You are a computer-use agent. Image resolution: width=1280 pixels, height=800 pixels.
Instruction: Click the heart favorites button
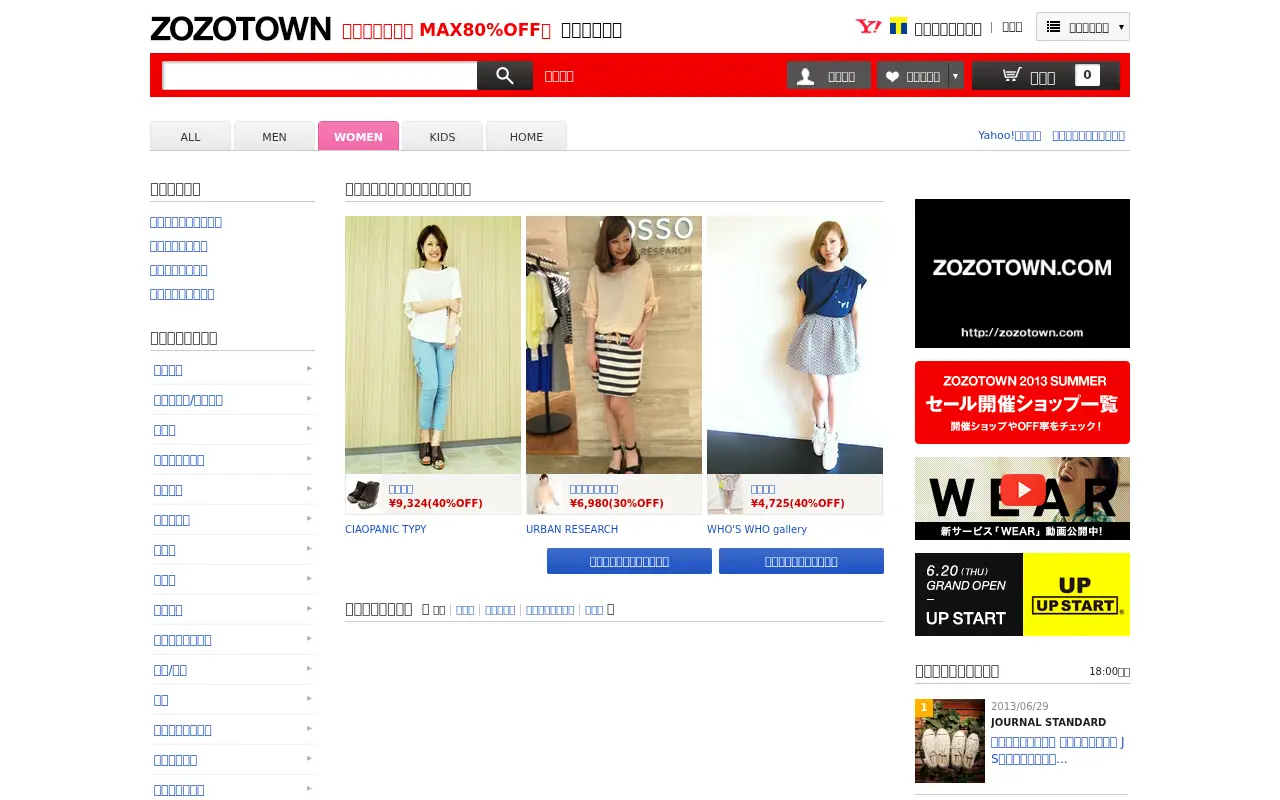pos(912,76)
